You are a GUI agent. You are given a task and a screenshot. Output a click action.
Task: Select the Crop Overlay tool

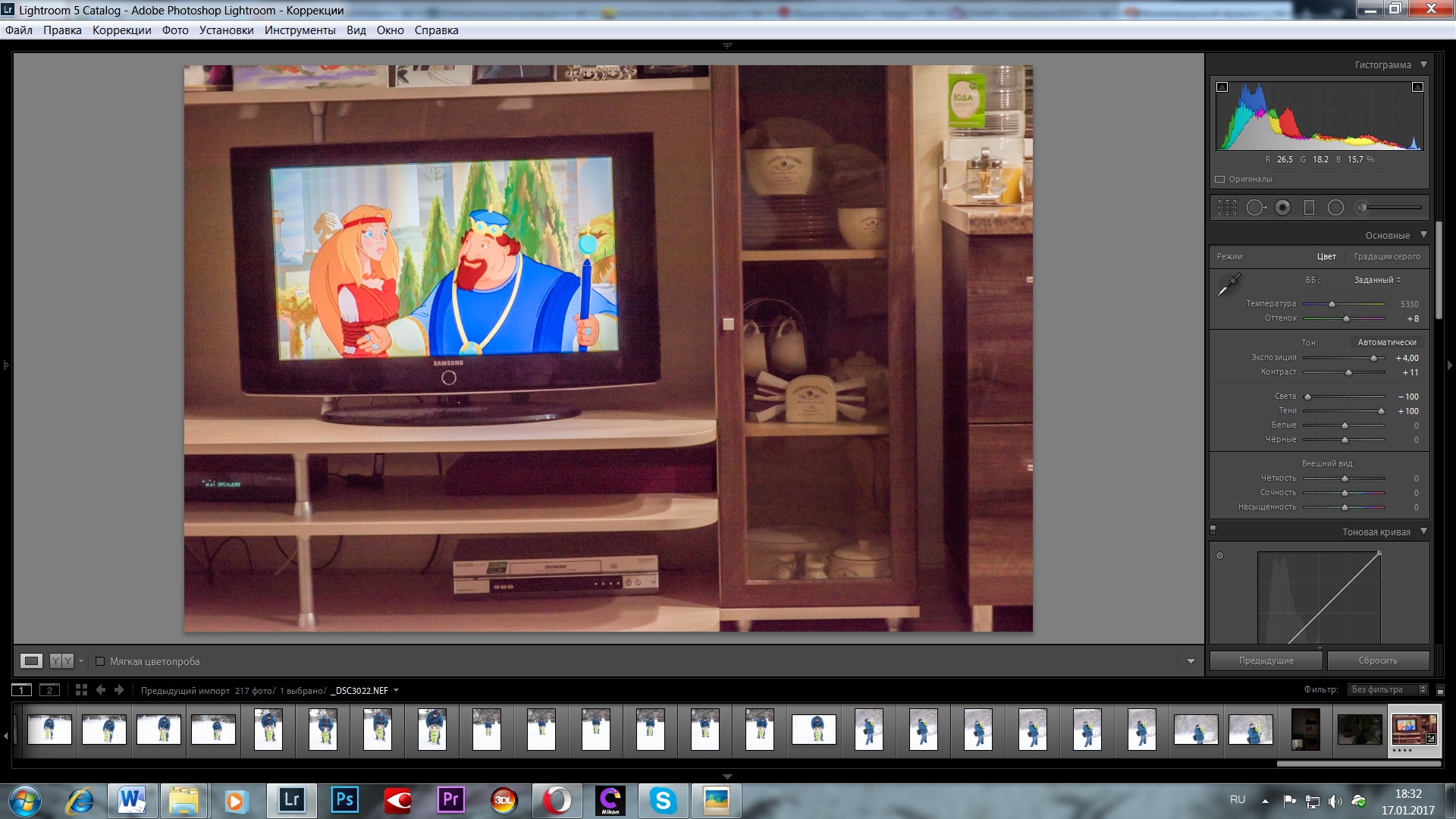(x=1227, y=208)
